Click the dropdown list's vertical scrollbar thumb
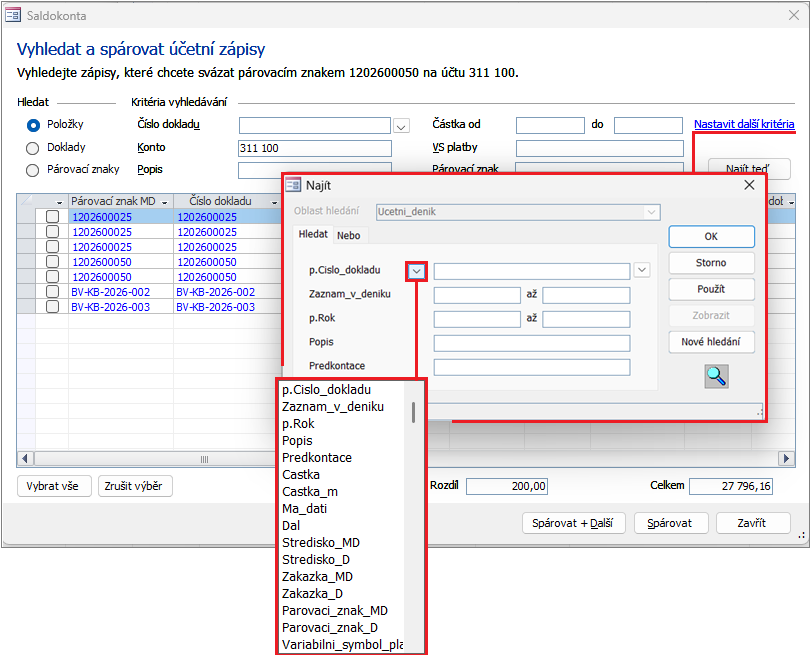This screenshot has height=655, width=811. 413,412
